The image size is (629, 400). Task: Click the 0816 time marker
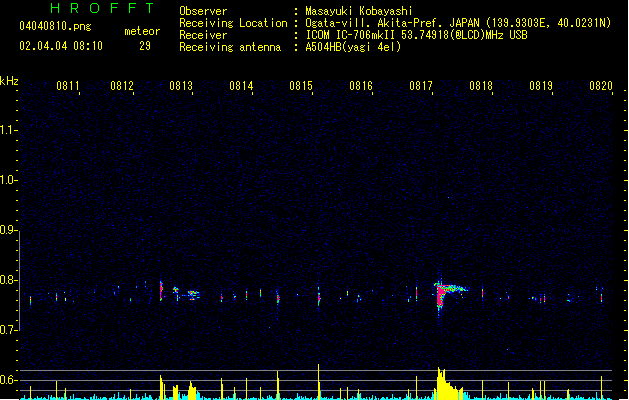(x=361, y=86)
